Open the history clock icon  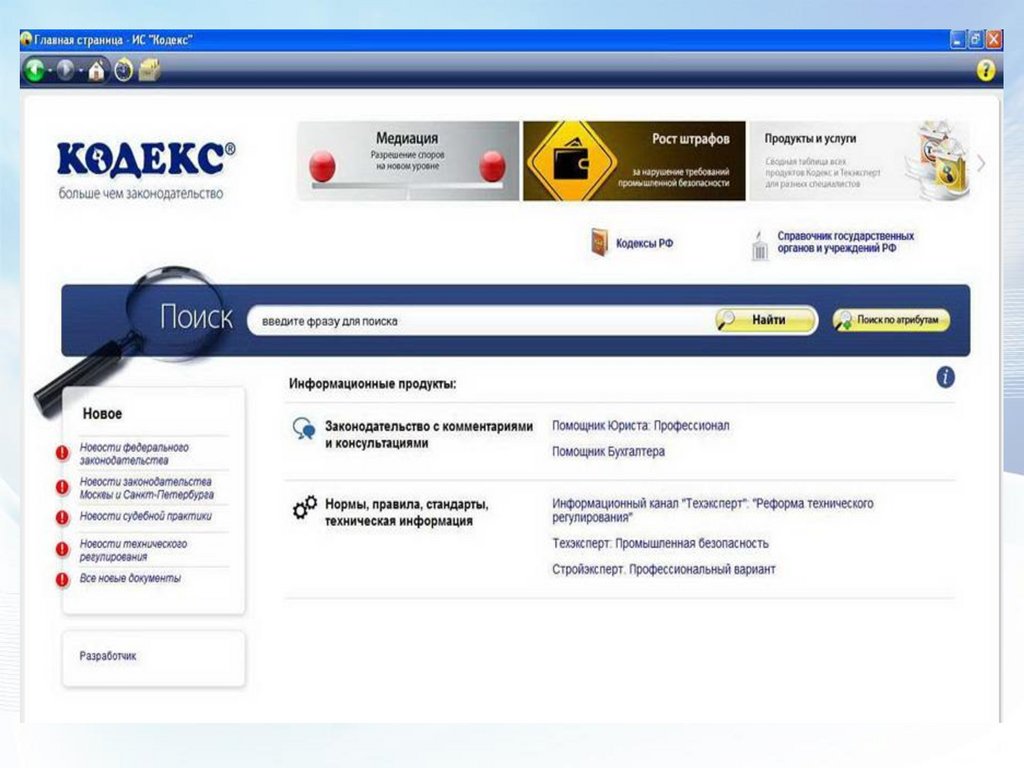[x=123, y=70]
